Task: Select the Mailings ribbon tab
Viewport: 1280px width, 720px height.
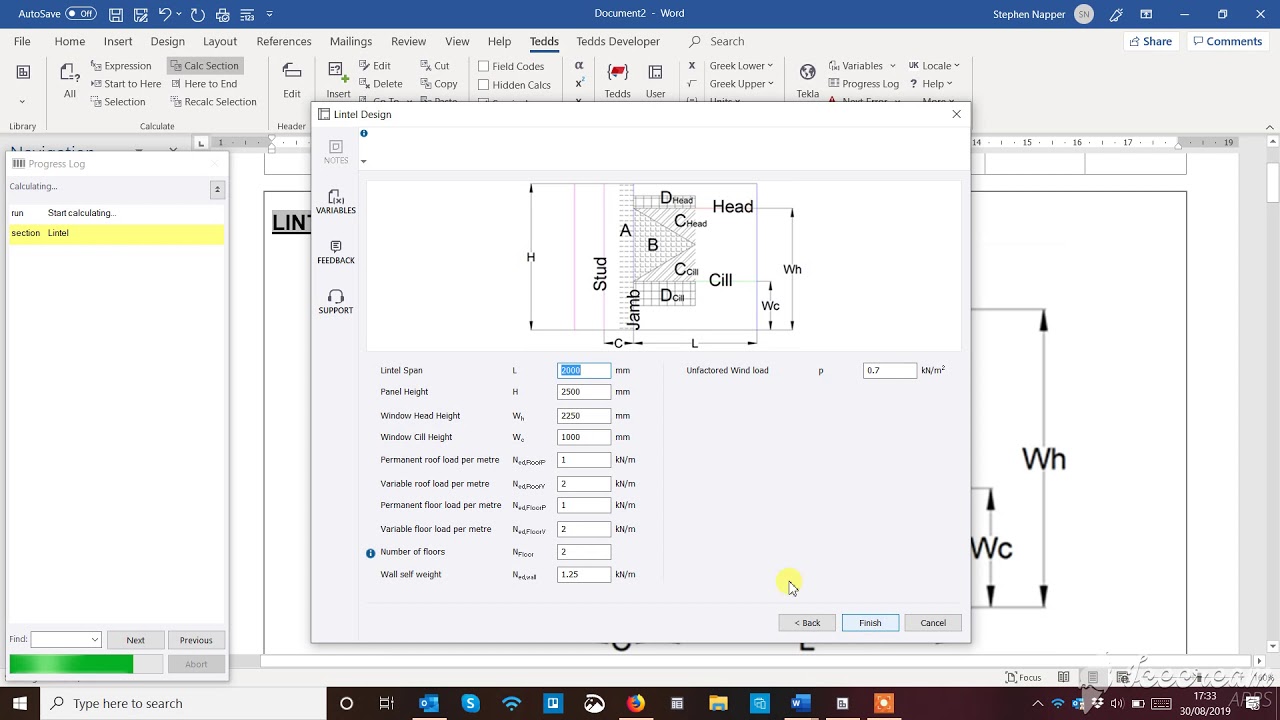Action: [x=351, y=41]
